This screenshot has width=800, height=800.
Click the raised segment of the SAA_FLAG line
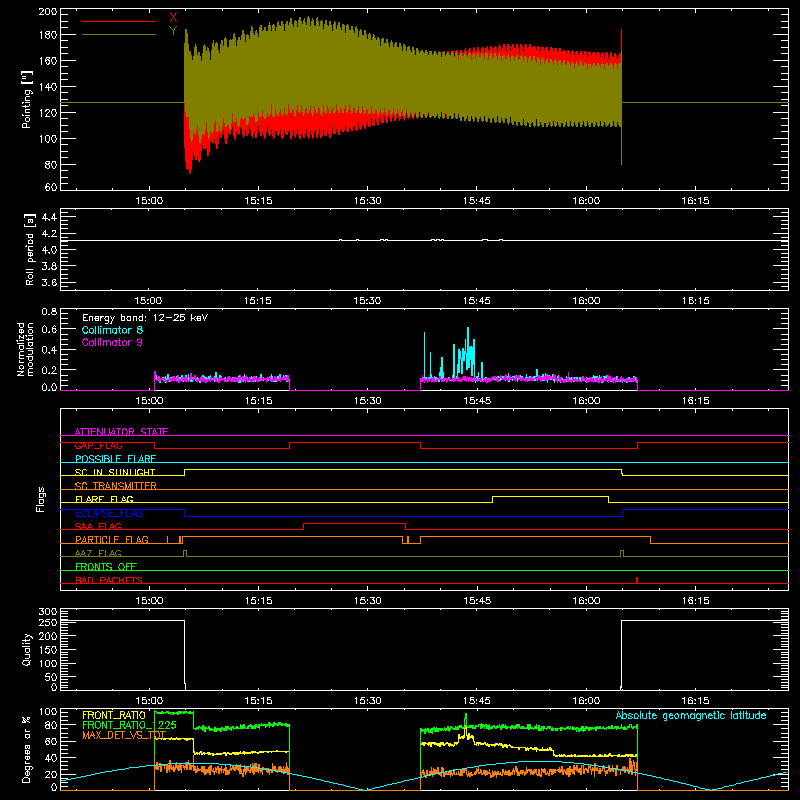pyautogui.click(x=355, y=523)
